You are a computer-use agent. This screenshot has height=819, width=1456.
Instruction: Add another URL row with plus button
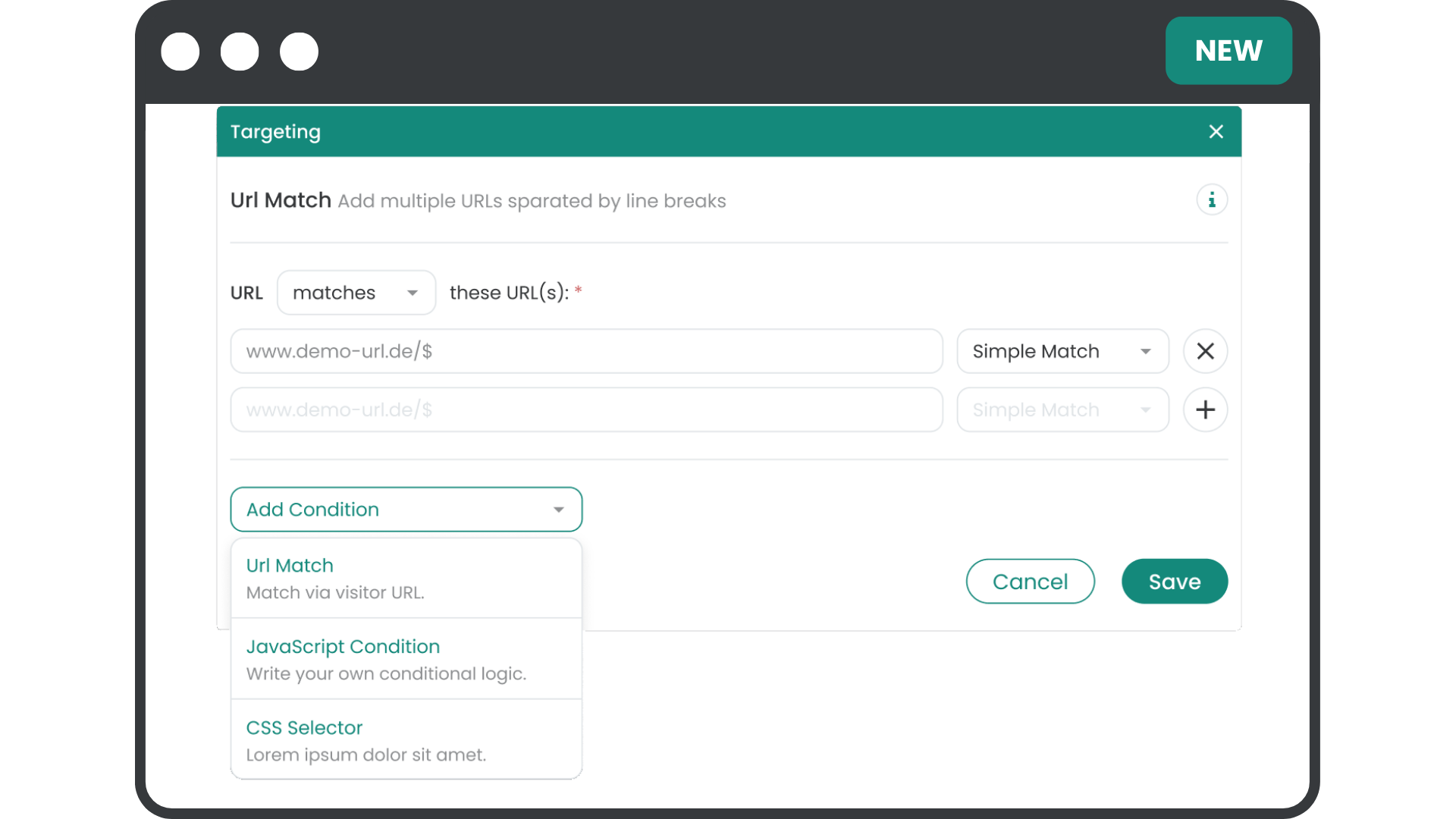[x=1205, y=409]
